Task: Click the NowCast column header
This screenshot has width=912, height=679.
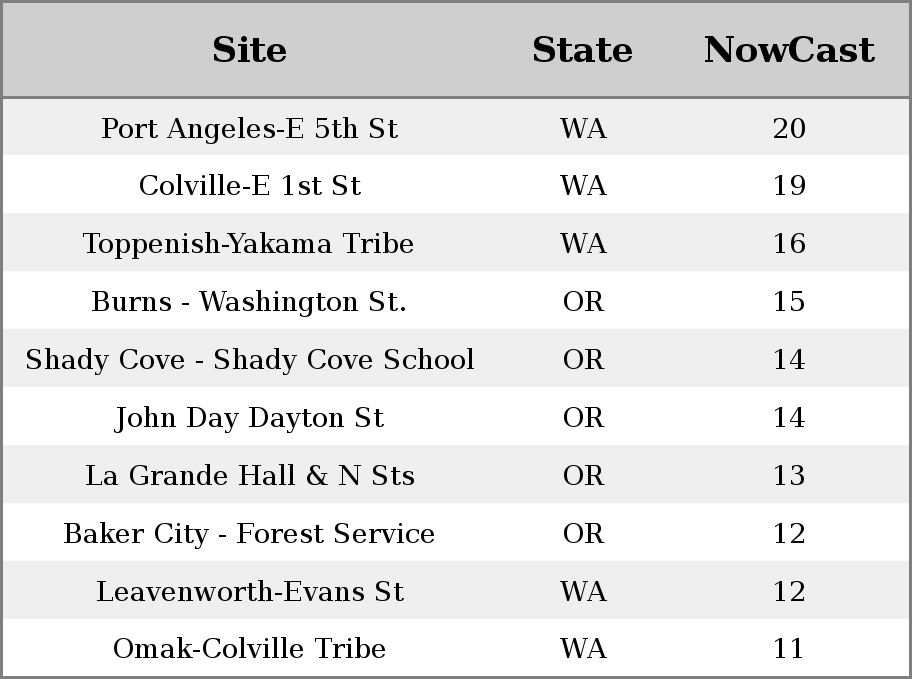Action: (789, 50)
